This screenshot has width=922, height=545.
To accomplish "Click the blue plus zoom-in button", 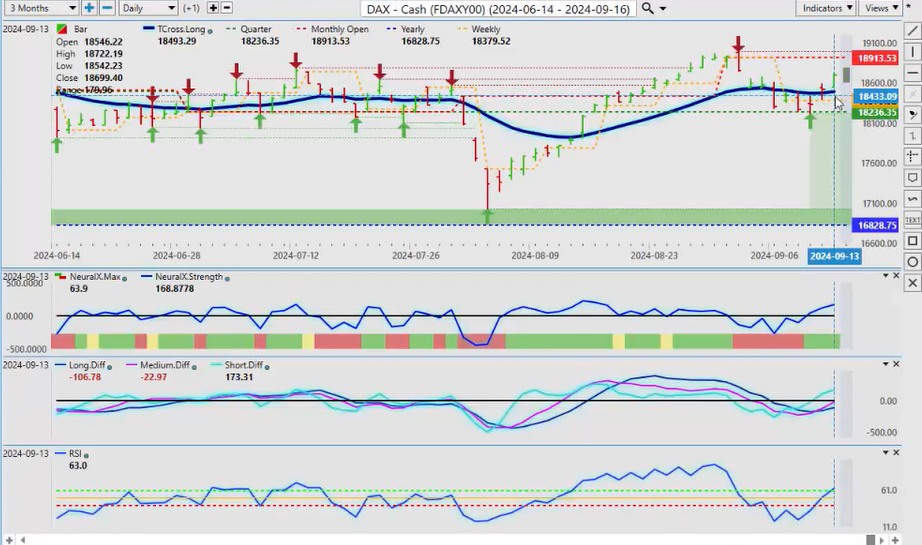I will coord(89,8).
